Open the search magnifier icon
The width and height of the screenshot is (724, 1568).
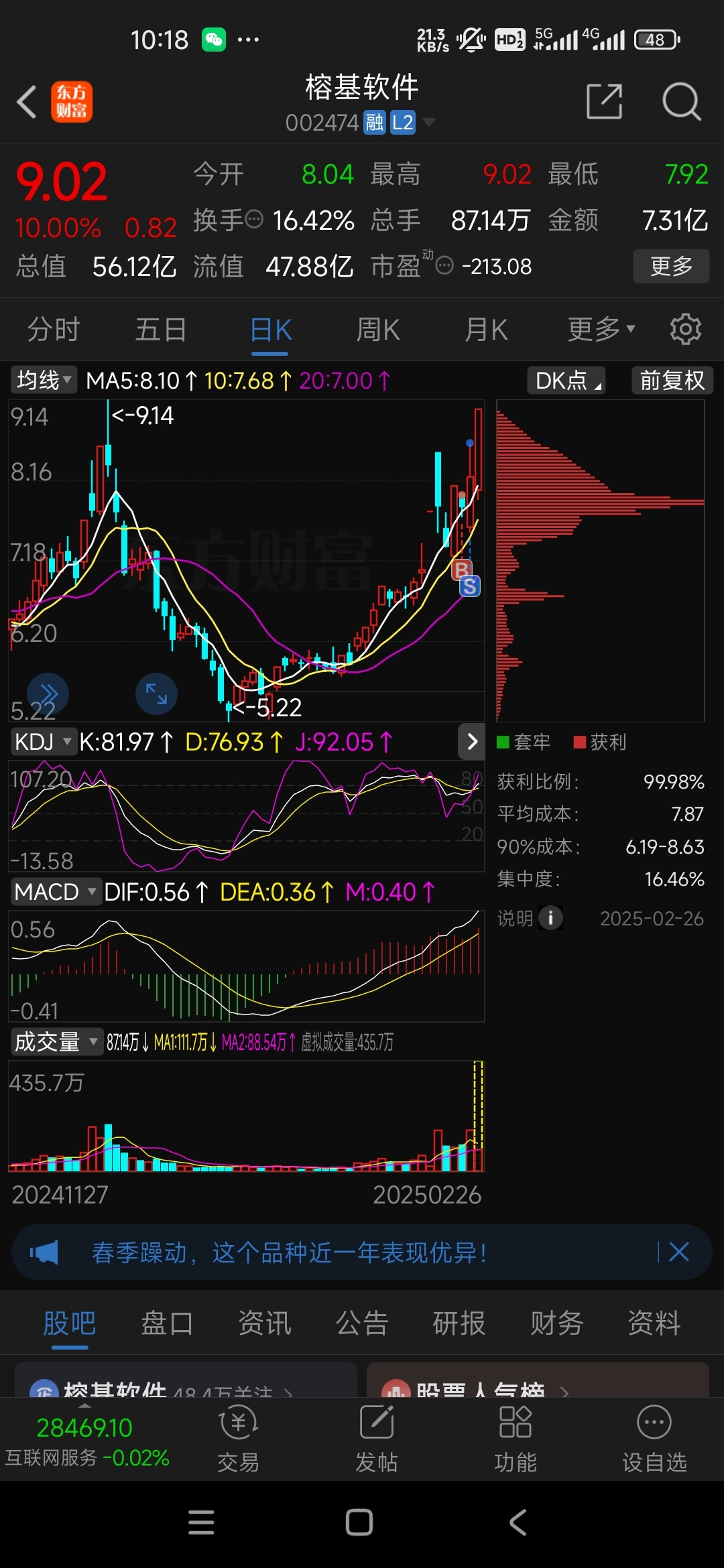point(681,102)
